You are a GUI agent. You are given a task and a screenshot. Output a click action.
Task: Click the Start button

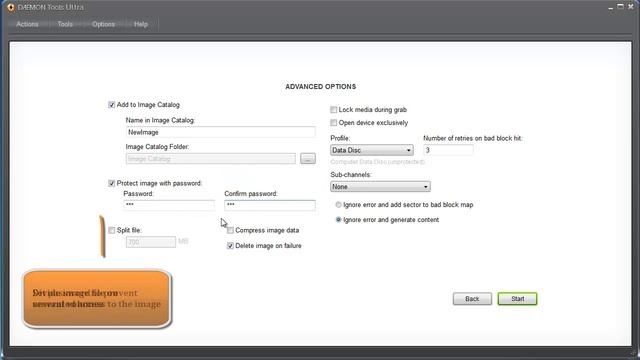coord(518,299)
